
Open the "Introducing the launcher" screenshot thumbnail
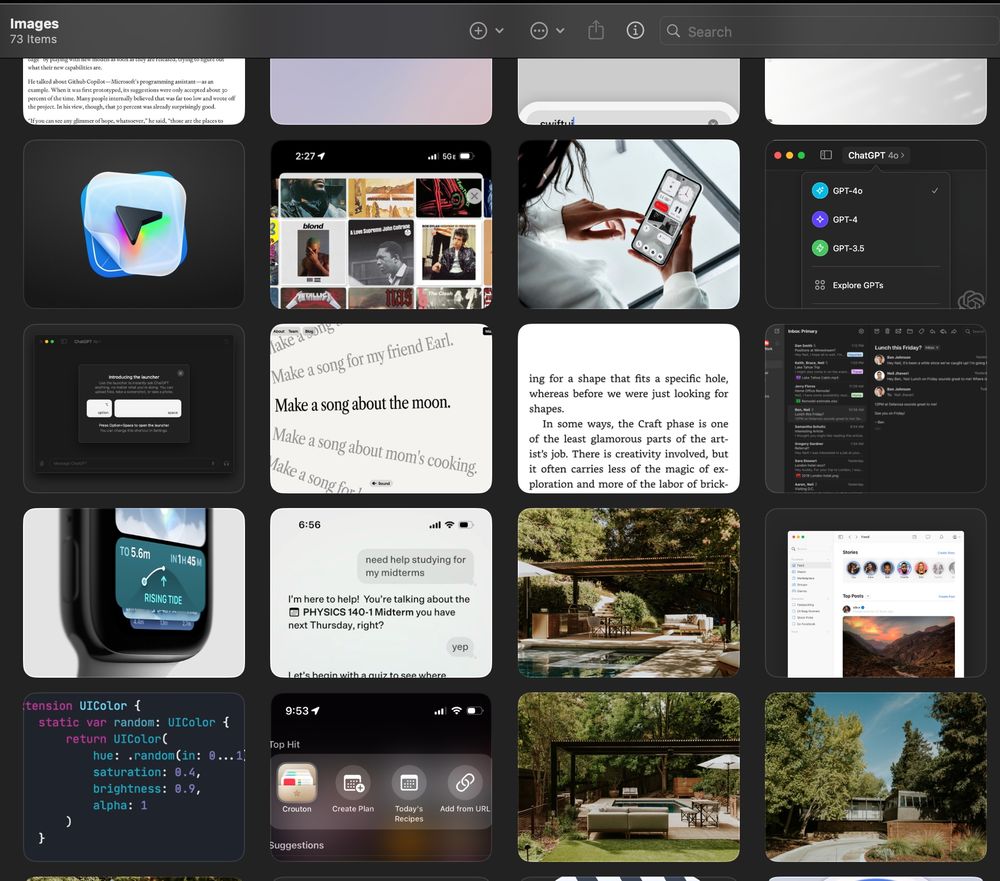click(x=134, y=408)
